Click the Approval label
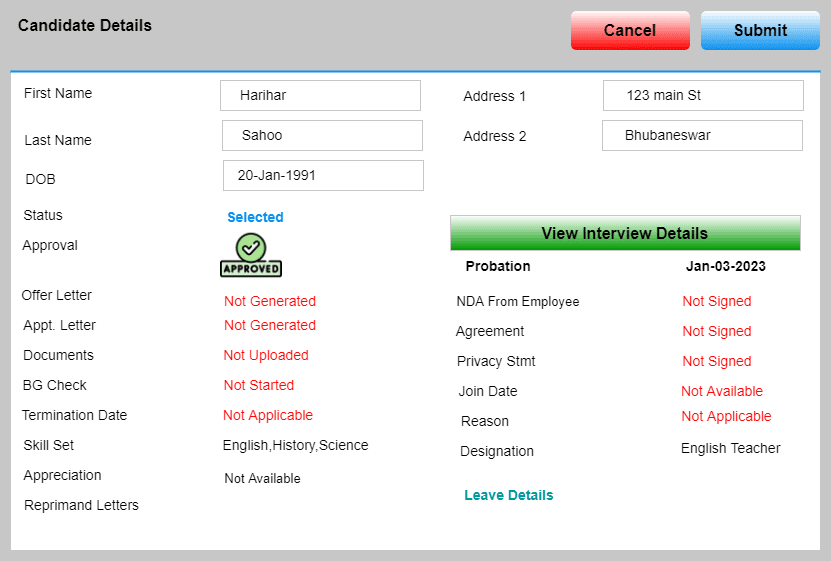The height and width of the screenshot is (561, 831). tap(50, 245)
